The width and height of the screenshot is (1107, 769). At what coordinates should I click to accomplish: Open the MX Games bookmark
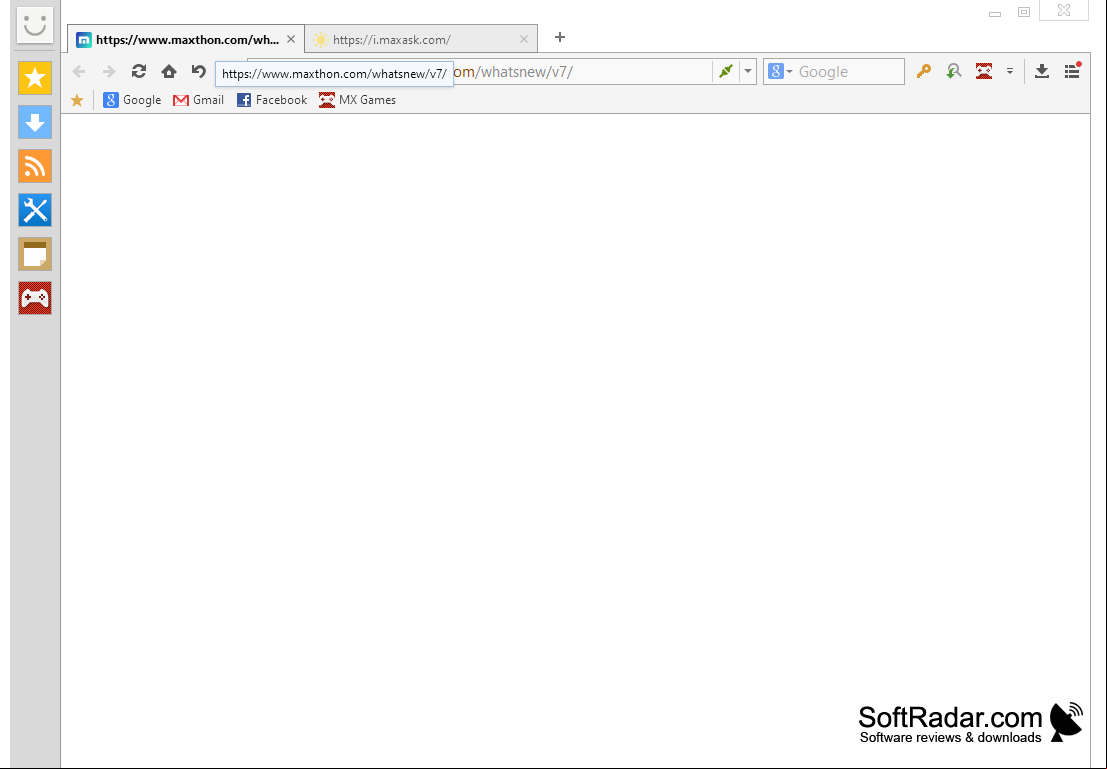[357, 100]
